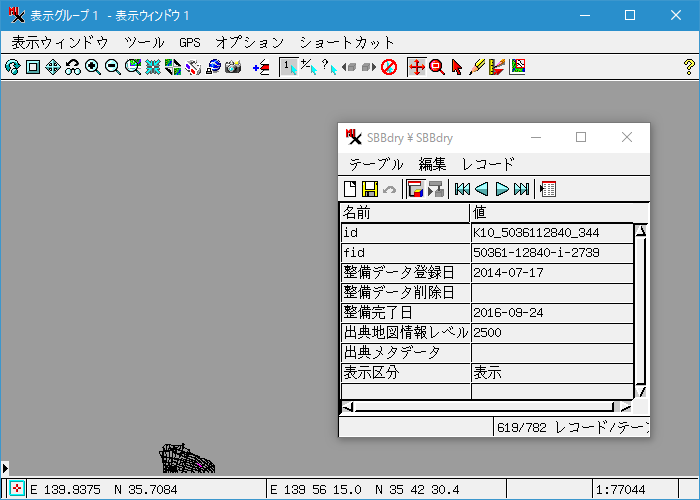This screenshot has width=700, height=500.
Task: Toggle the single record view button
Action: (x=415, y=189)
